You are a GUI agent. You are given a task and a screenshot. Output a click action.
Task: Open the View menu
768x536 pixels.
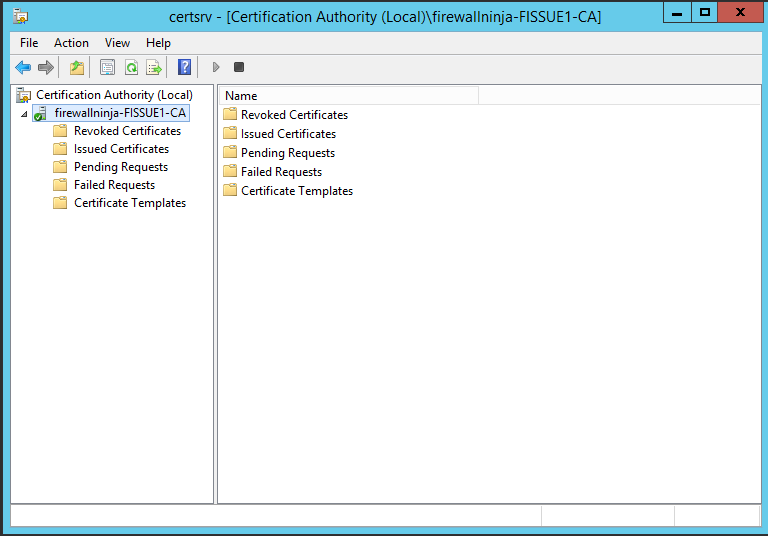point(117,43)
